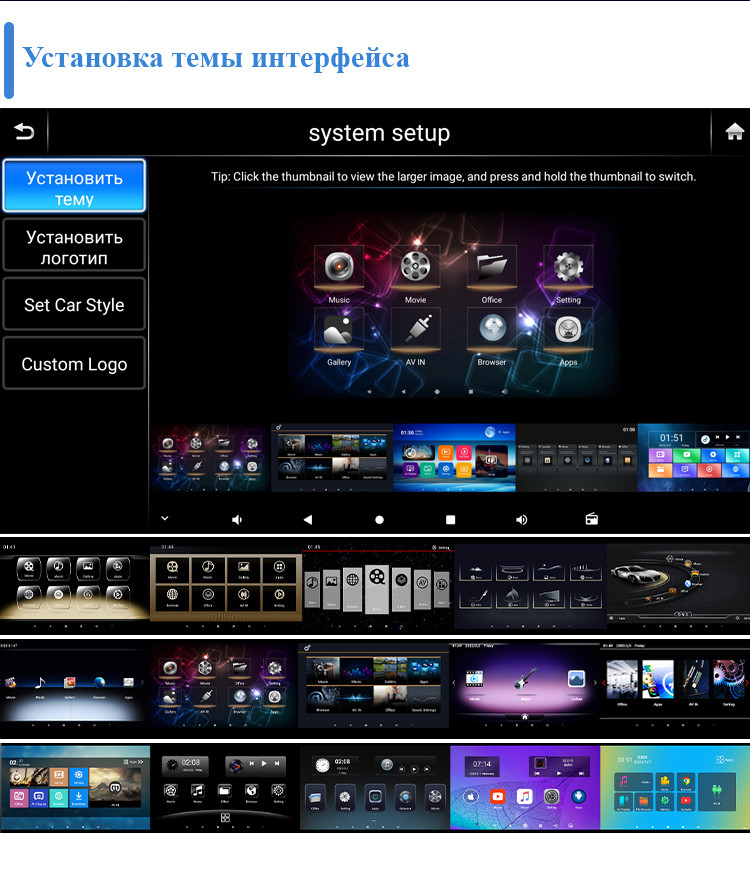750x880 pixels.
Task: Tap the Browser globe icon in preview
Action: [x=491, y=331]
